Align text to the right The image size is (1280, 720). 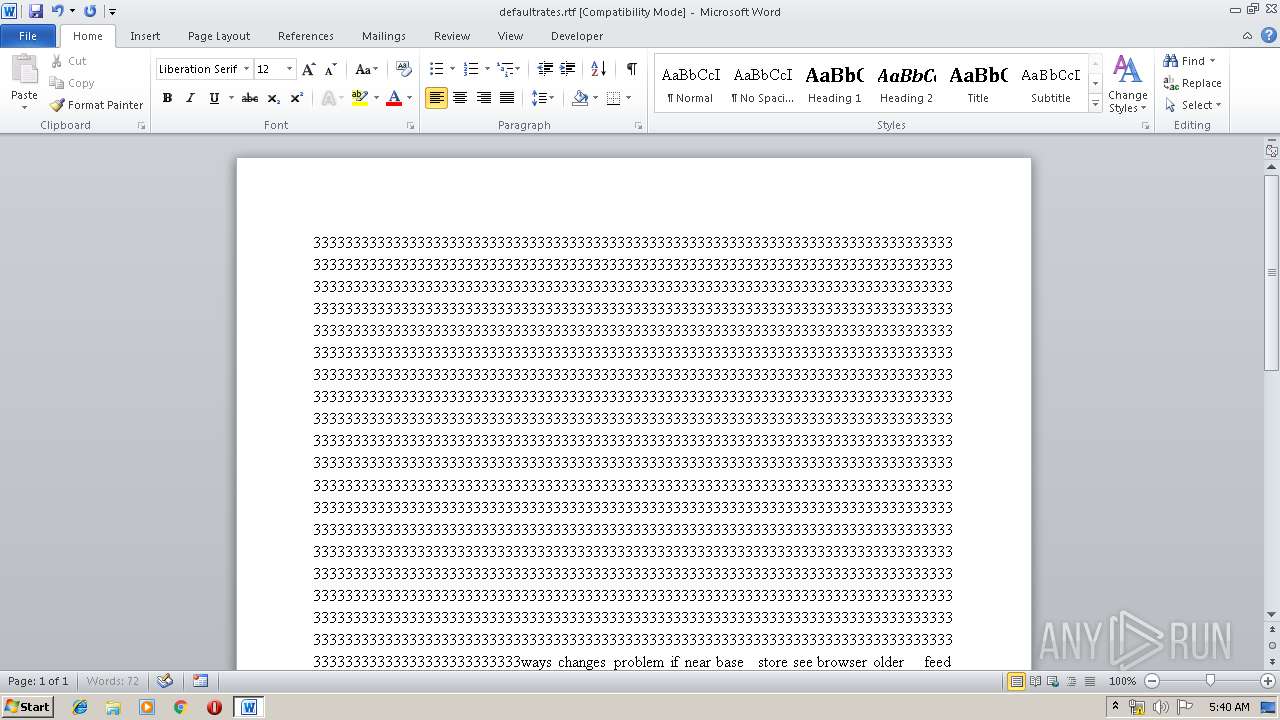484,98
